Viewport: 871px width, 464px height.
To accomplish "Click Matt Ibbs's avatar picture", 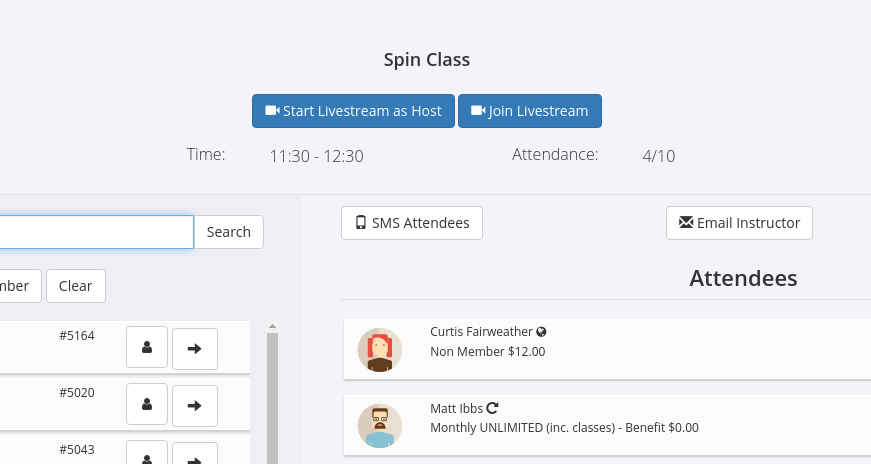I will point(379,426).
